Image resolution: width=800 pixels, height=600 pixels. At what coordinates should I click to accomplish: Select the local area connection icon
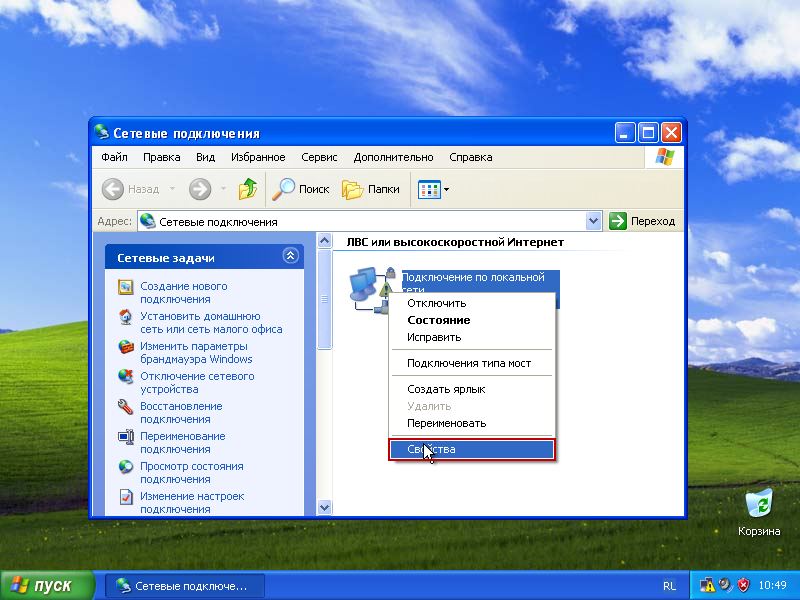pos(371,289)
